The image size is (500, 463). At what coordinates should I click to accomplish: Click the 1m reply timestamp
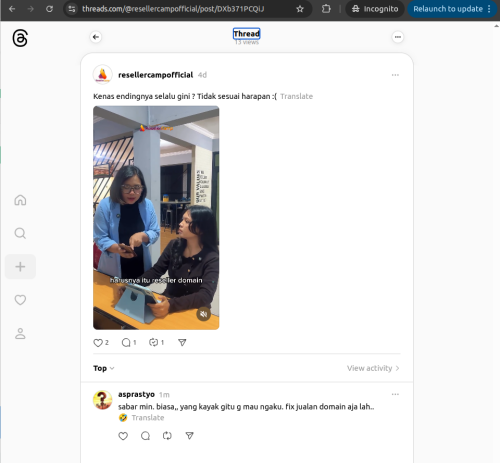coord(164,395)
